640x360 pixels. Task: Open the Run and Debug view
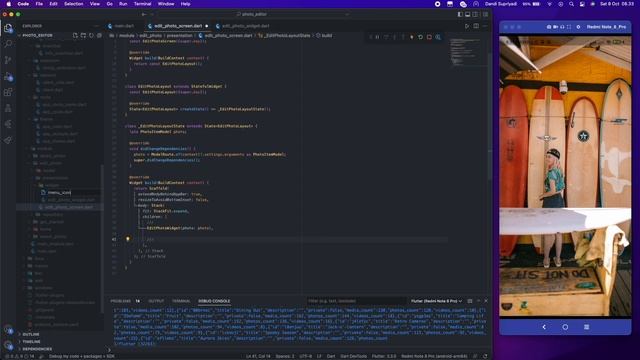click(x=8, y=76)
